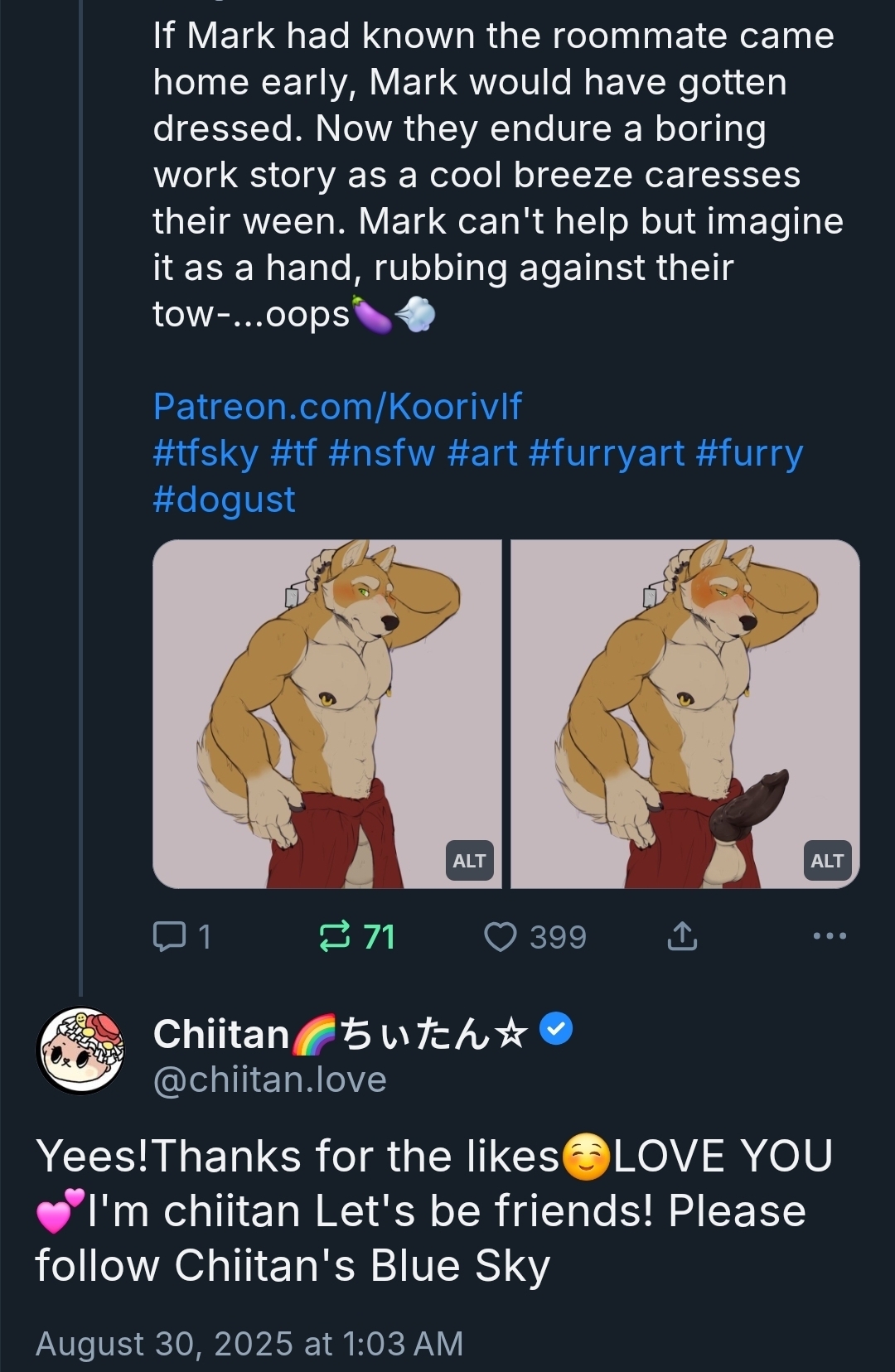Click the share upload icon
Screen dimensions: 895x1372
point(681,936)
